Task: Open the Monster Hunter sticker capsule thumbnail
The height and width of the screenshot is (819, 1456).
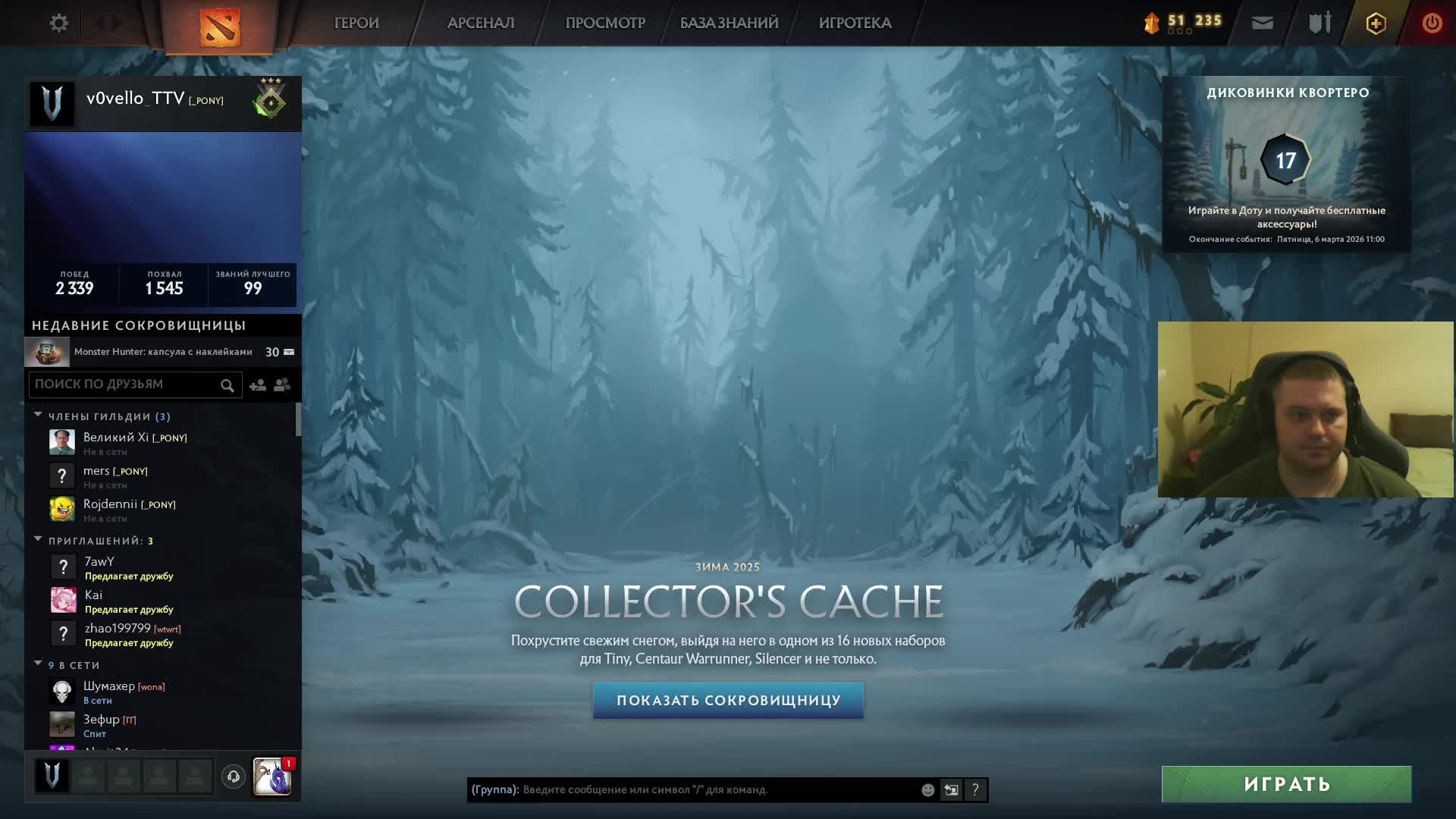Action: click(x=47, y=353)
